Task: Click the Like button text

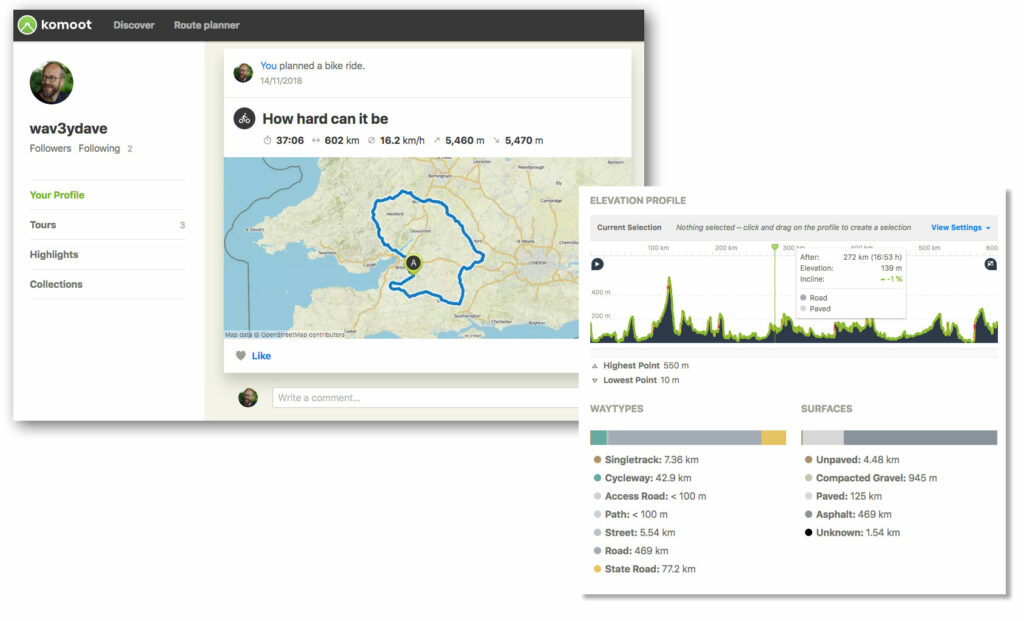Action: click(x=261, y=355)
